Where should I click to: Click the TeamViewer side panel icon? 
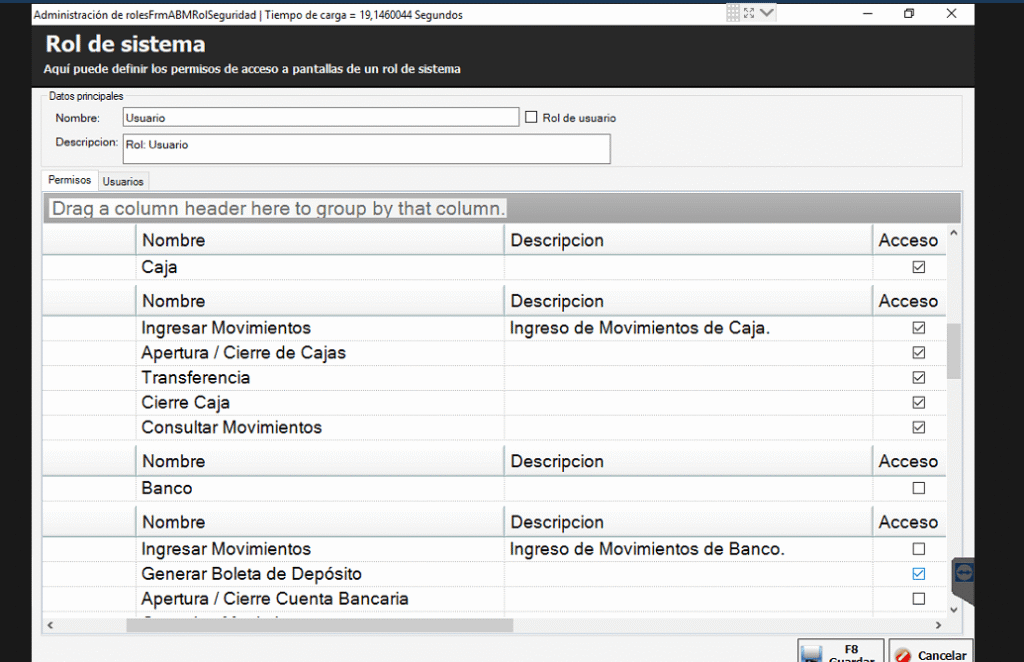point(965,573)
